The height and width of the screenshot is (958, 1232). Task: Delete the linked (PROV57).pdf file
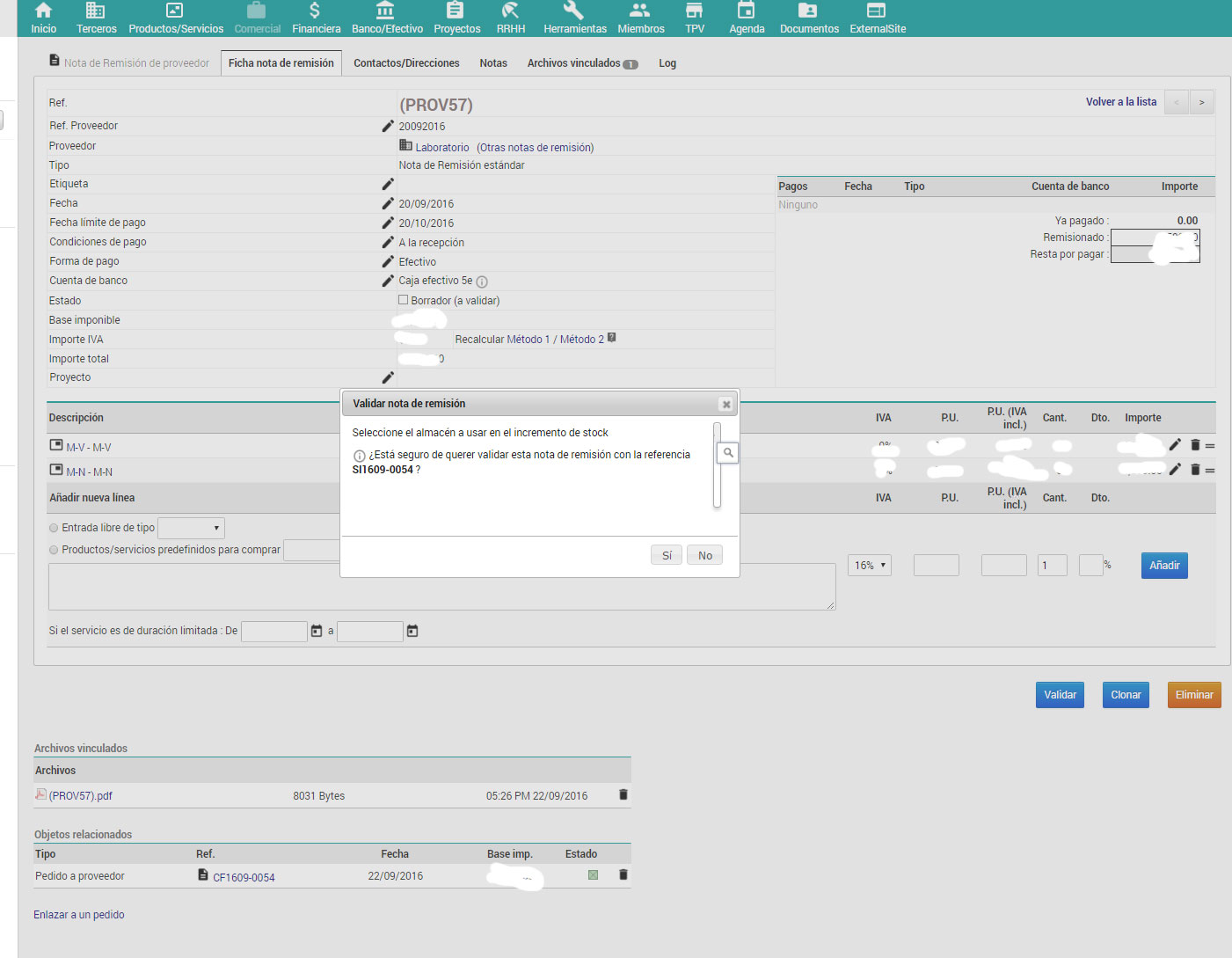coord(623,794)
